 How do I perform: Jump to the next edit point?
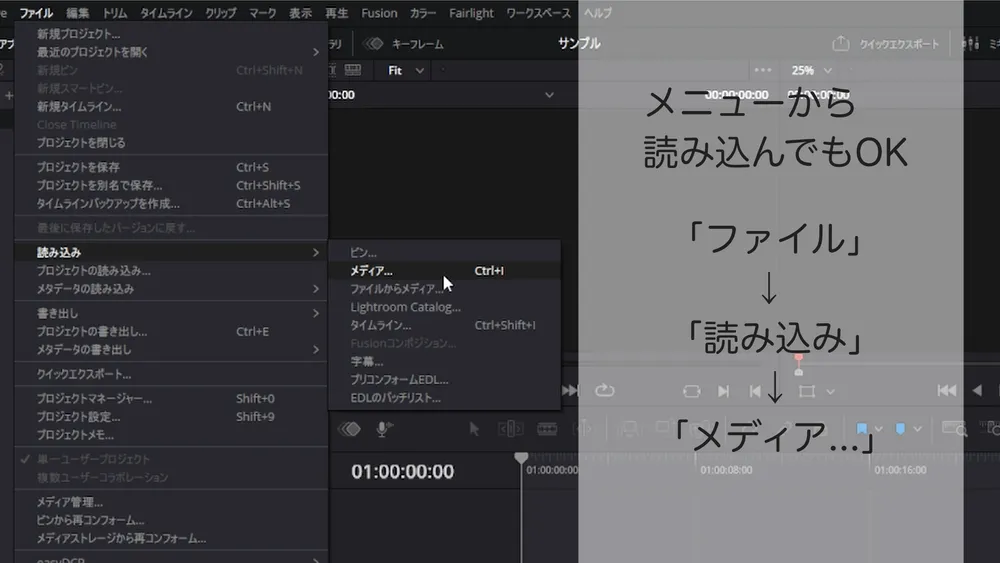(723, 391)
